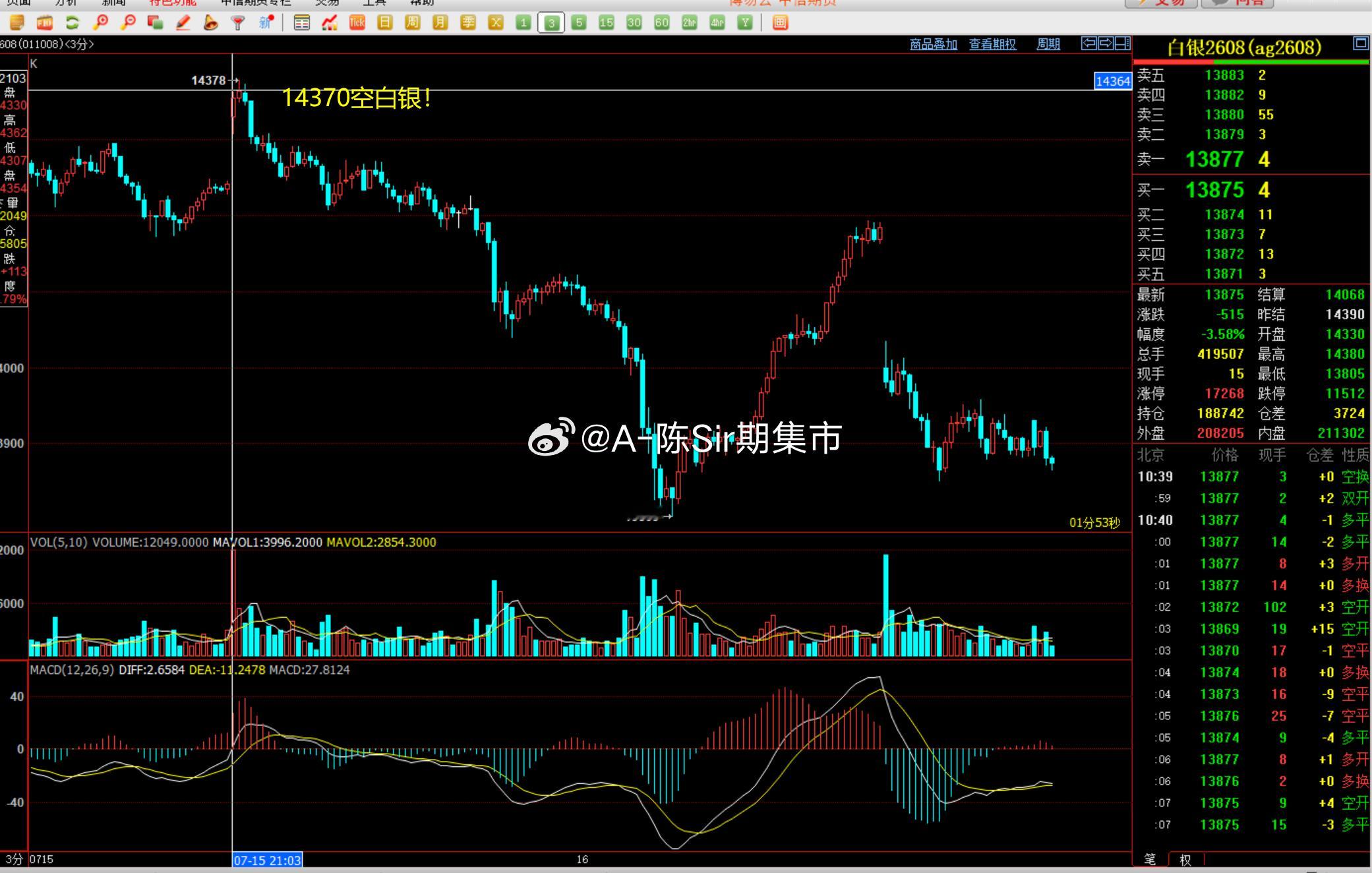Select the 3-minute period button
Viewport: 1372px width, 873px height.
(551, 23)
